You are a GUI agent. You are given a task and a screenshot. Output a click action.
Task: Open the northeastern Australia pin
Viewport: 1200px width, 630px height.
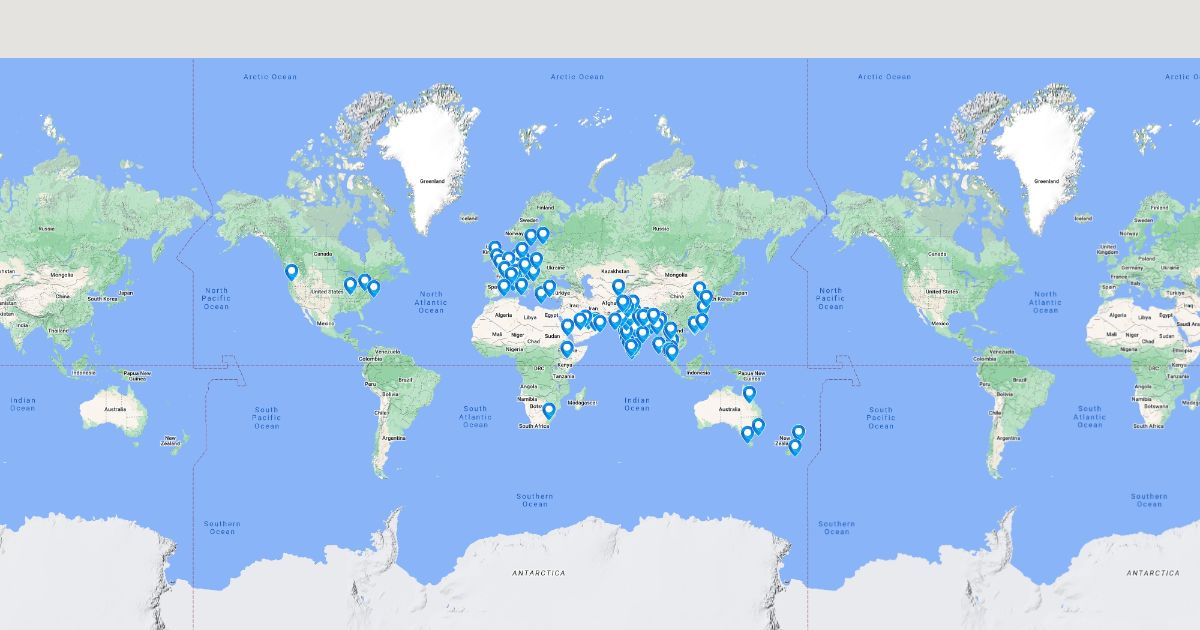[749, 394]
